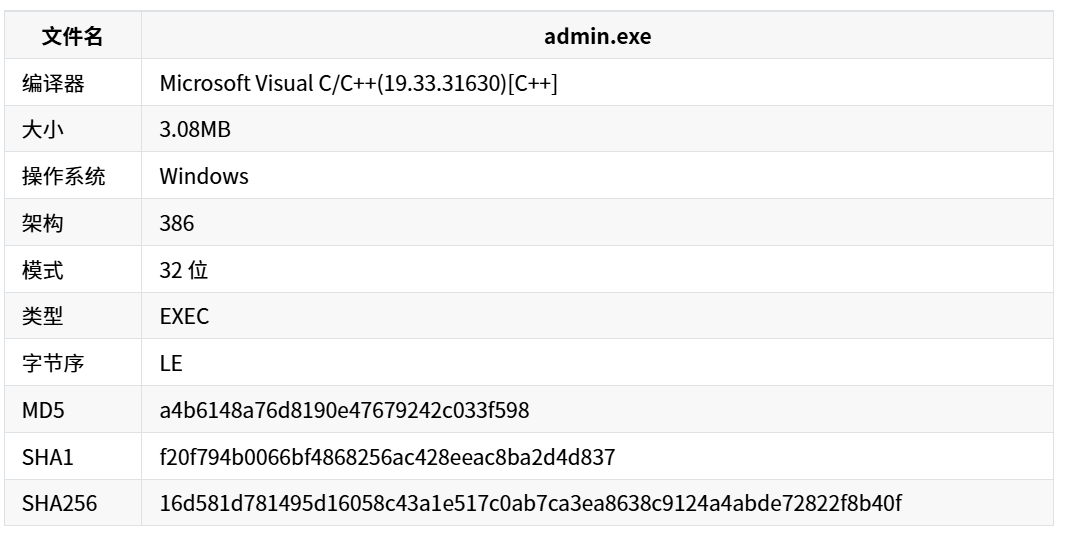Click the Microsoft Visual C/C++ compiler value
The width and height of the screenshot is (1068, 537).
pyautogui.click(x=358, y=84)
